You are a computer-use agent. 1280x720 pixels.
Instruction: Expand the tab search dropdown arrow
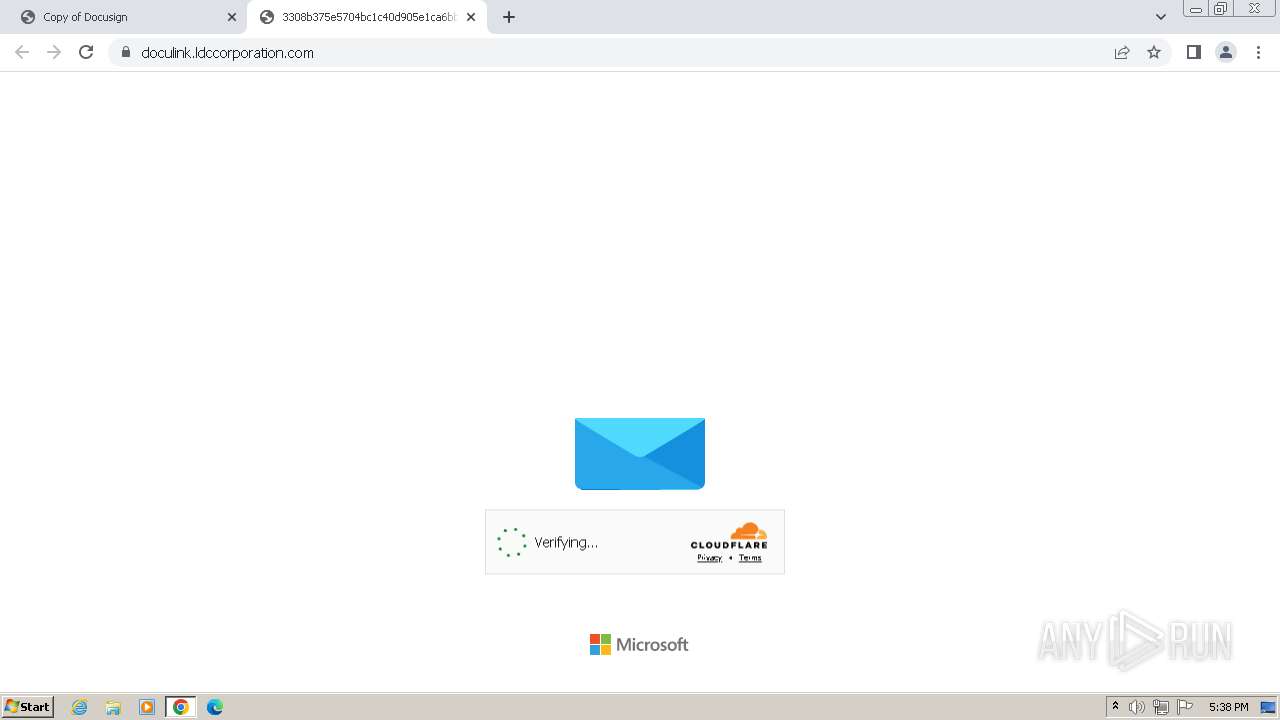point(1160,17)
